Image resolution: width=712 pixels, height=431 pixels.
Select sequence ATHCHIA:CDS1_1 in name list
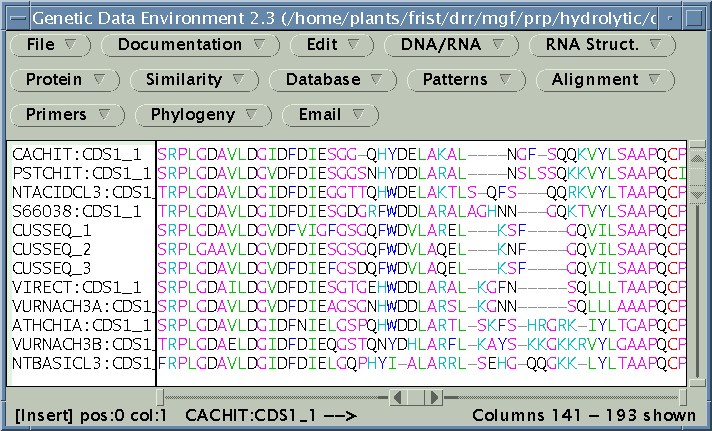point(82,326)
